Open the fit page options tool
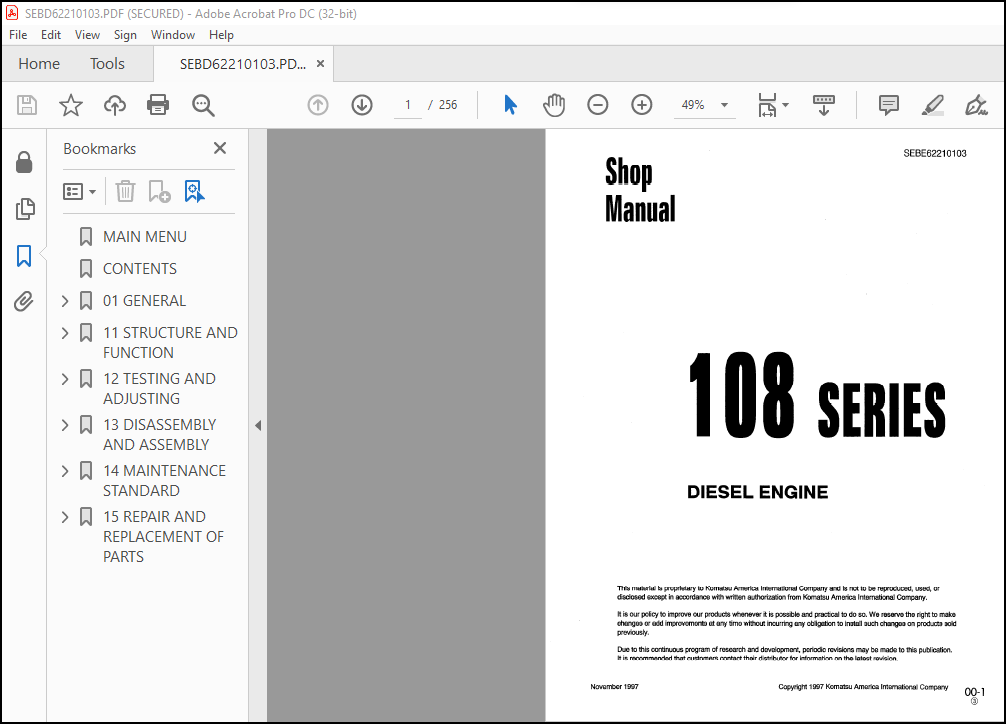 tap(767, 105)
